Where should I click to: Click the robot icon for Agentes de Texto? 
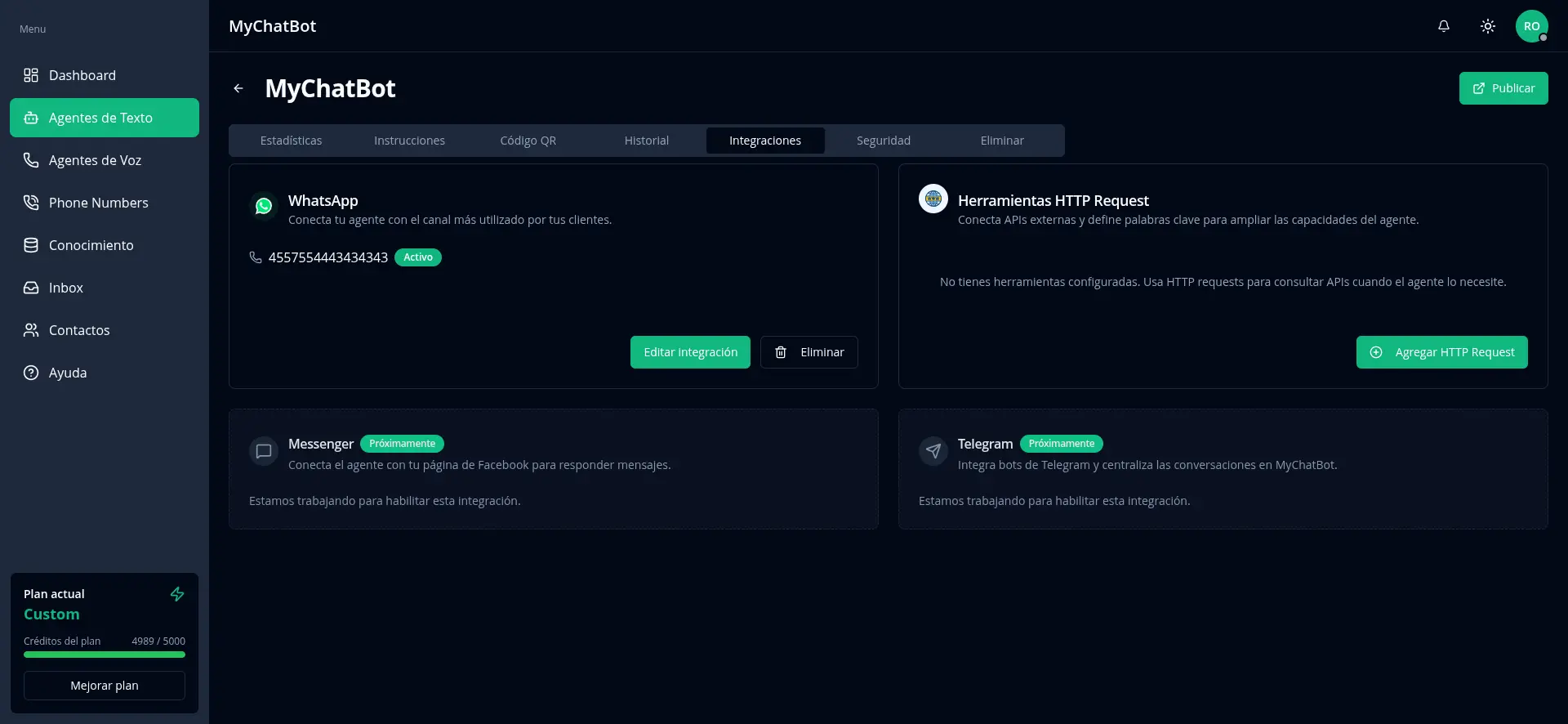click(31, 118)
